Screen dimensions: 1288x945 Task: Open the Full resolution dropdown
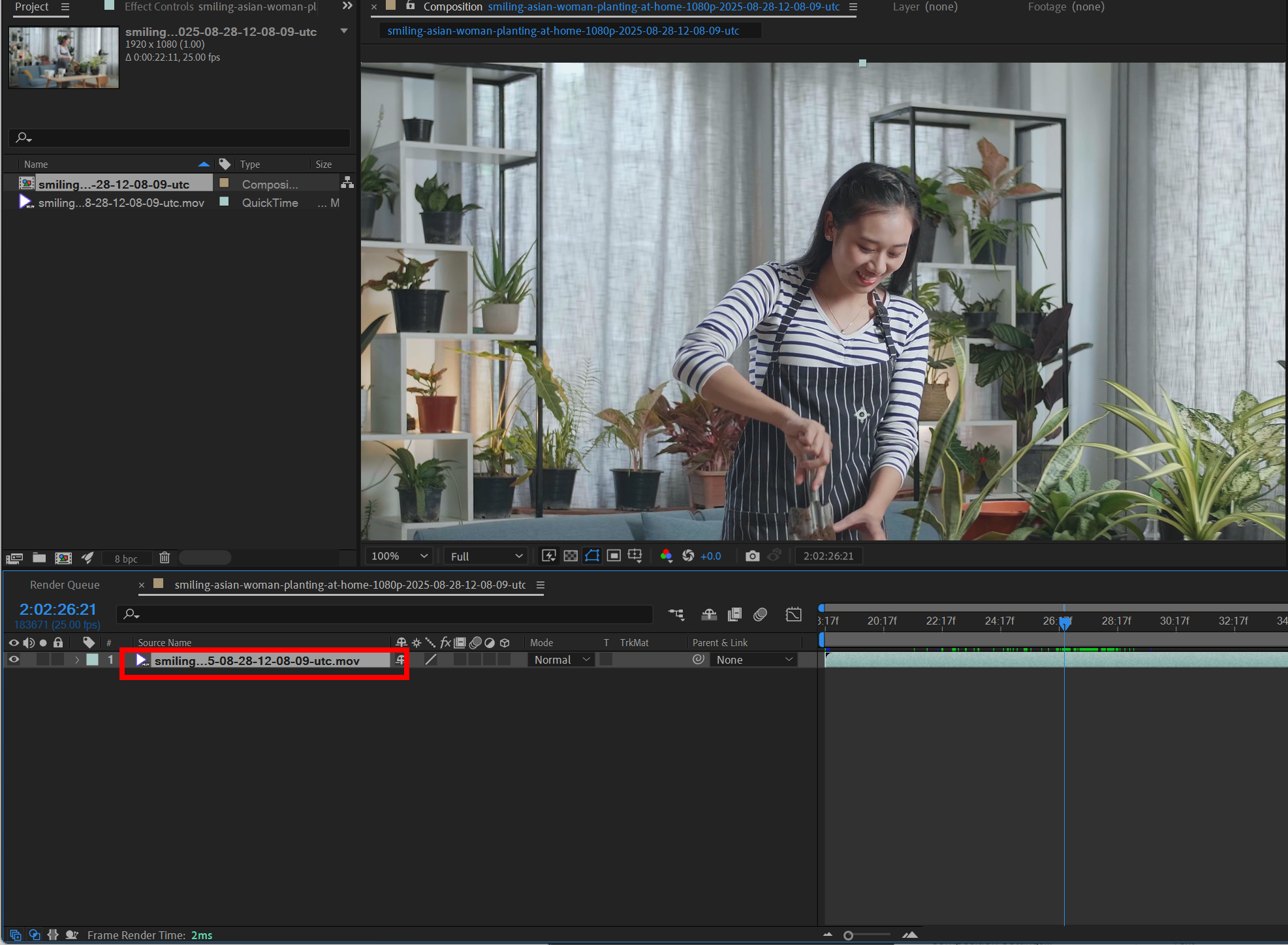point(486,556)
